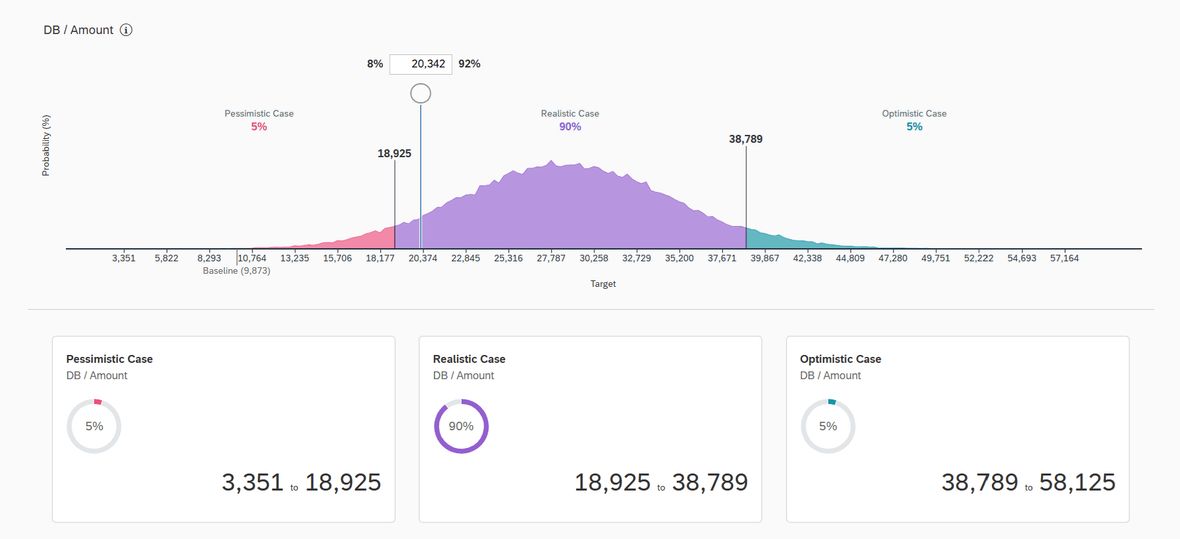Open the Pessimistic Case card title
Viewport: 1180px width, 539px height.
click(x=109, y=359)
